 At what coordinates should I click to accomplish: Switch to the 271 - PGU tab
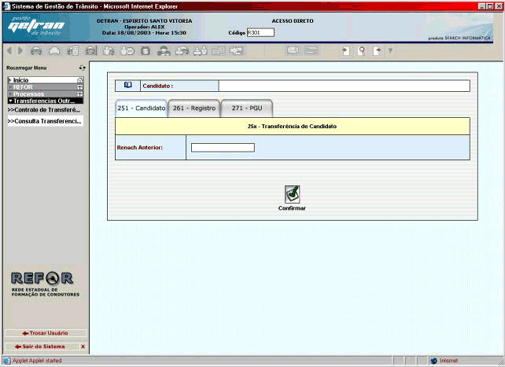tap(247, 108)
